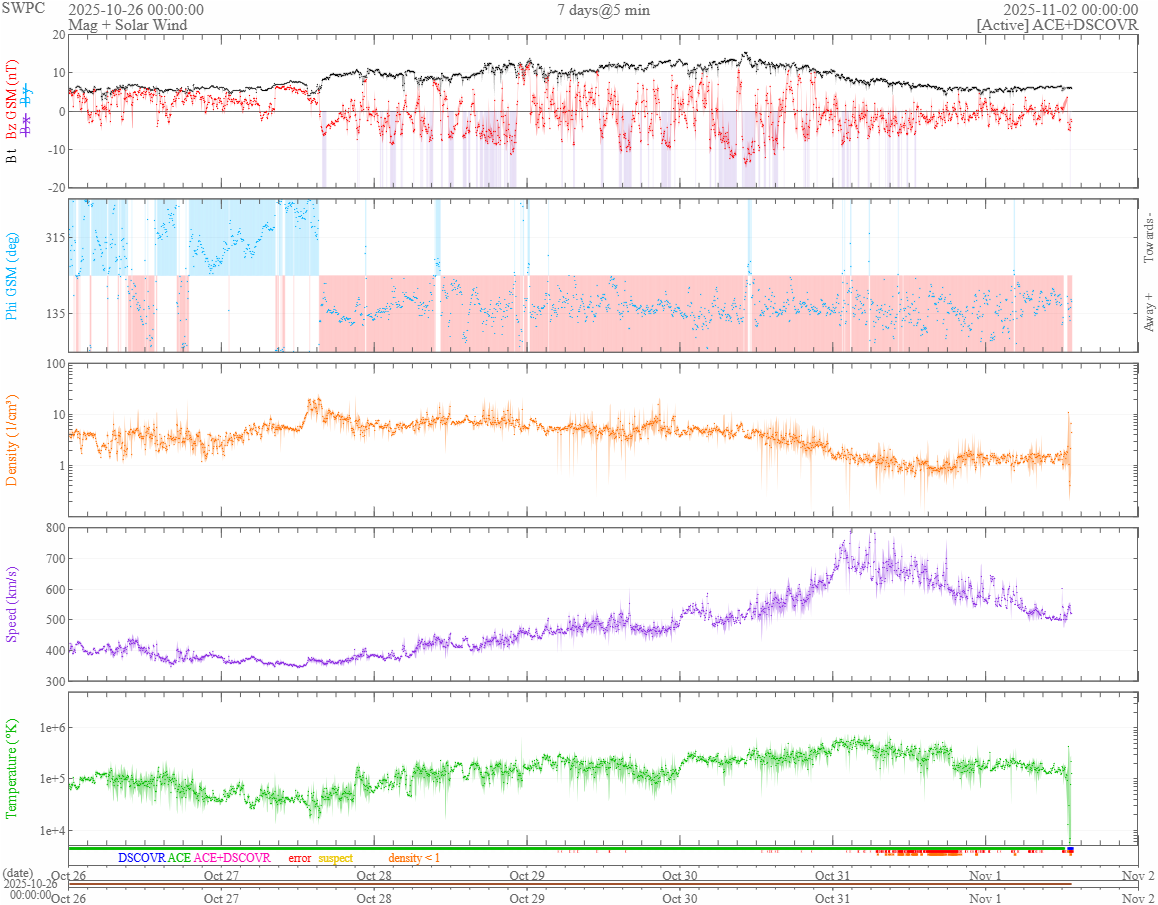Click the orange density < 1 legend entry
This screenshot has height=905, width=1158.
click(x=414, y=858)
